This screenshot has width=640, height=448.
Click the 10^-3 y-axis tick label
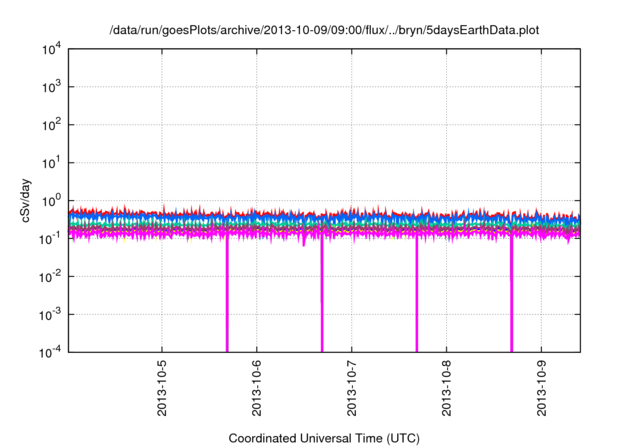pyautogui.click(x=50, y=315)
